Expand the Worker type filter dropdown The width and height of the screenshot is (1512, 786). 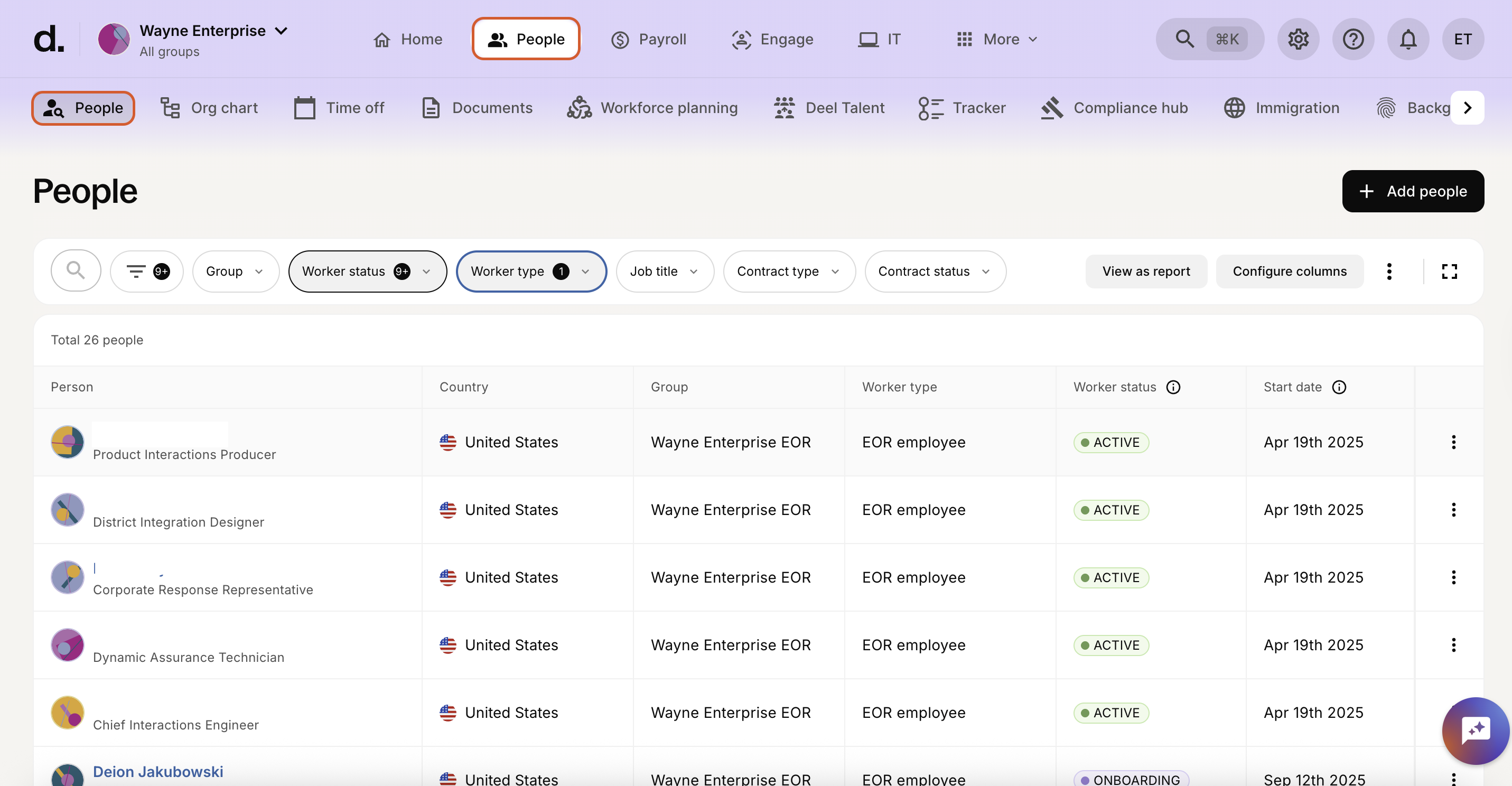click(x=530, y=271)
